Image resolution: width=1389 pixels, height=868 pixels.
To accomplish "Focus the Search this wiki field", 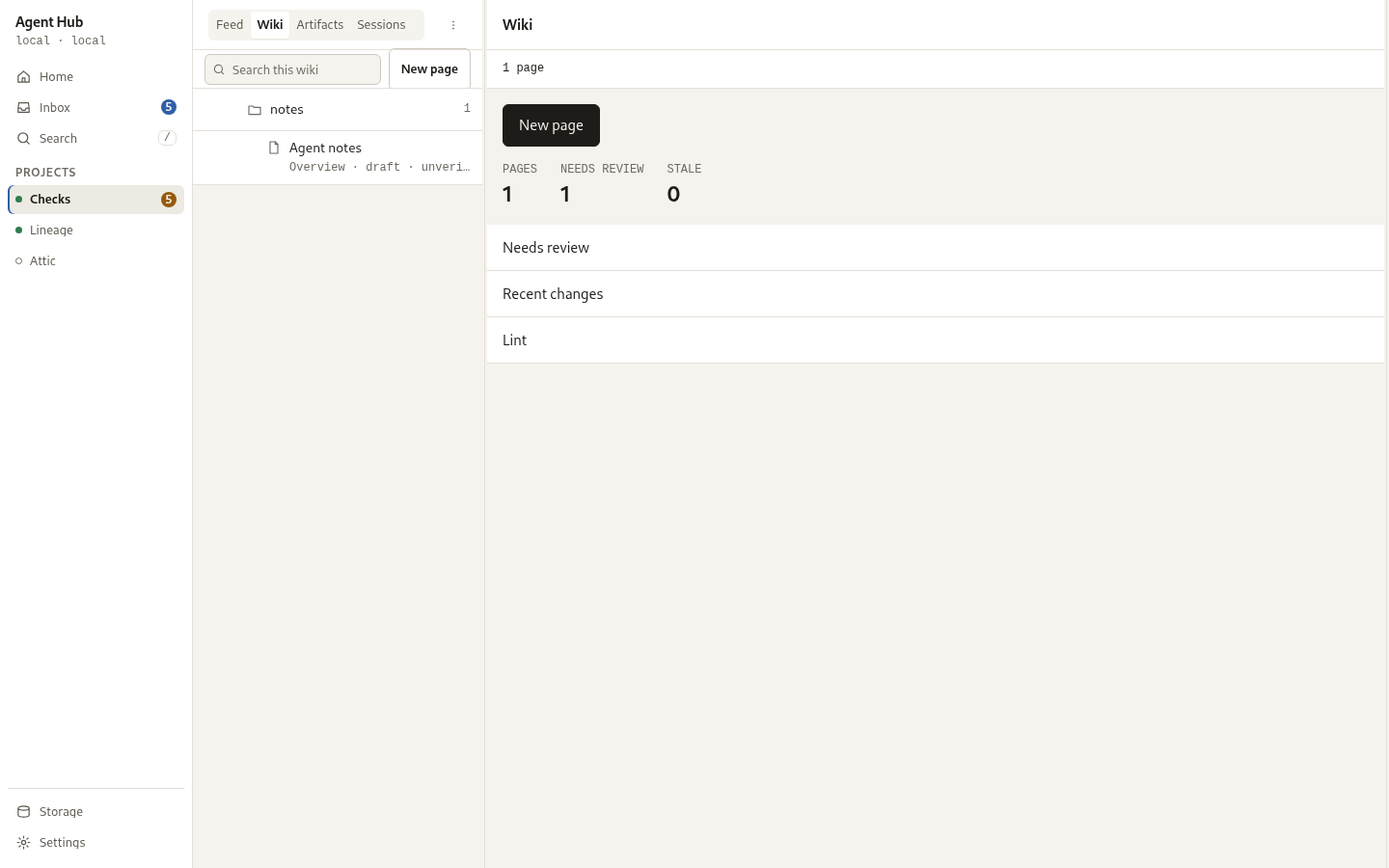I will [x=292, y=69].
